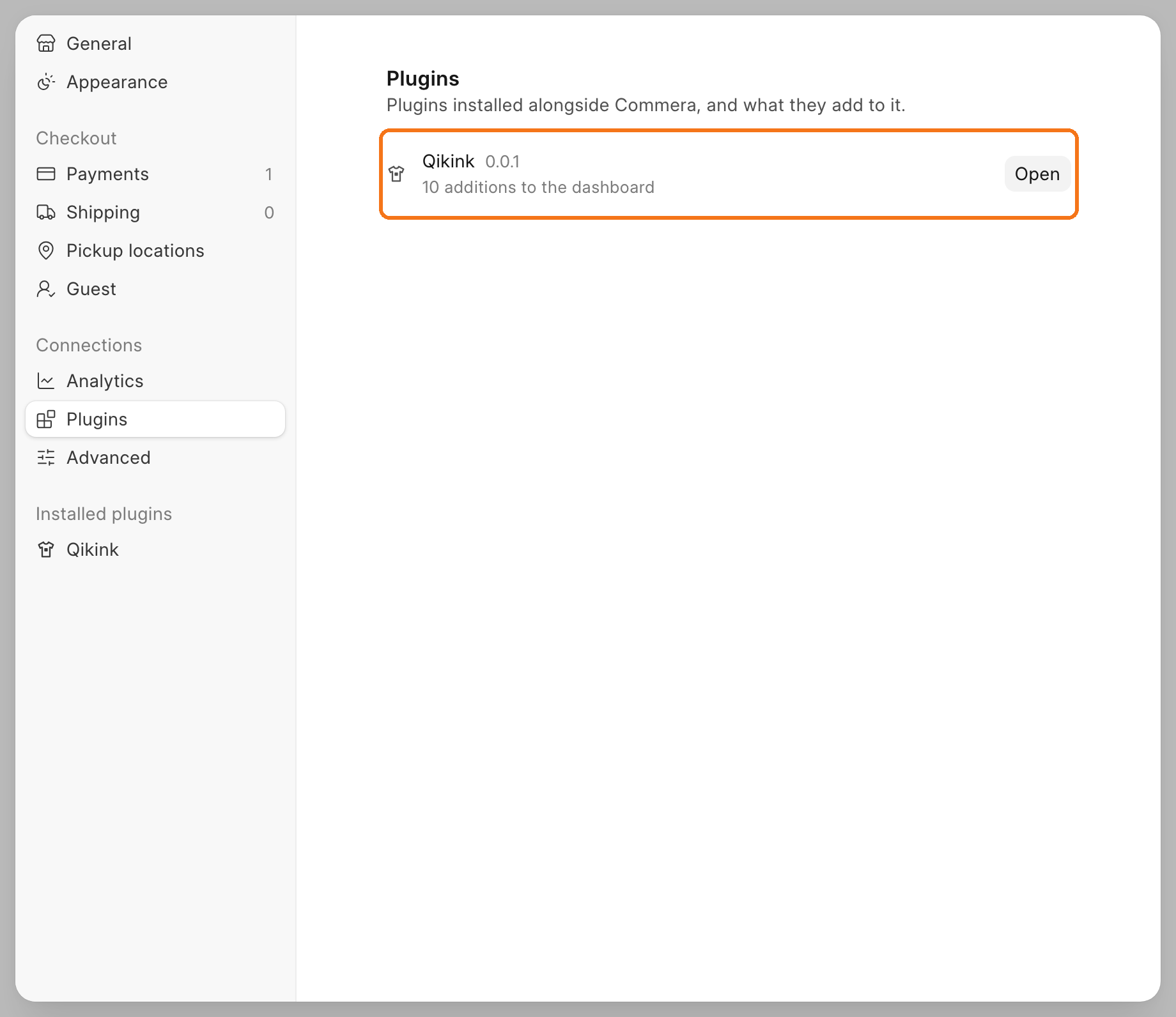Click the Payments count badge 1
Screen dimensions: 1176x1017
[269, 174]
